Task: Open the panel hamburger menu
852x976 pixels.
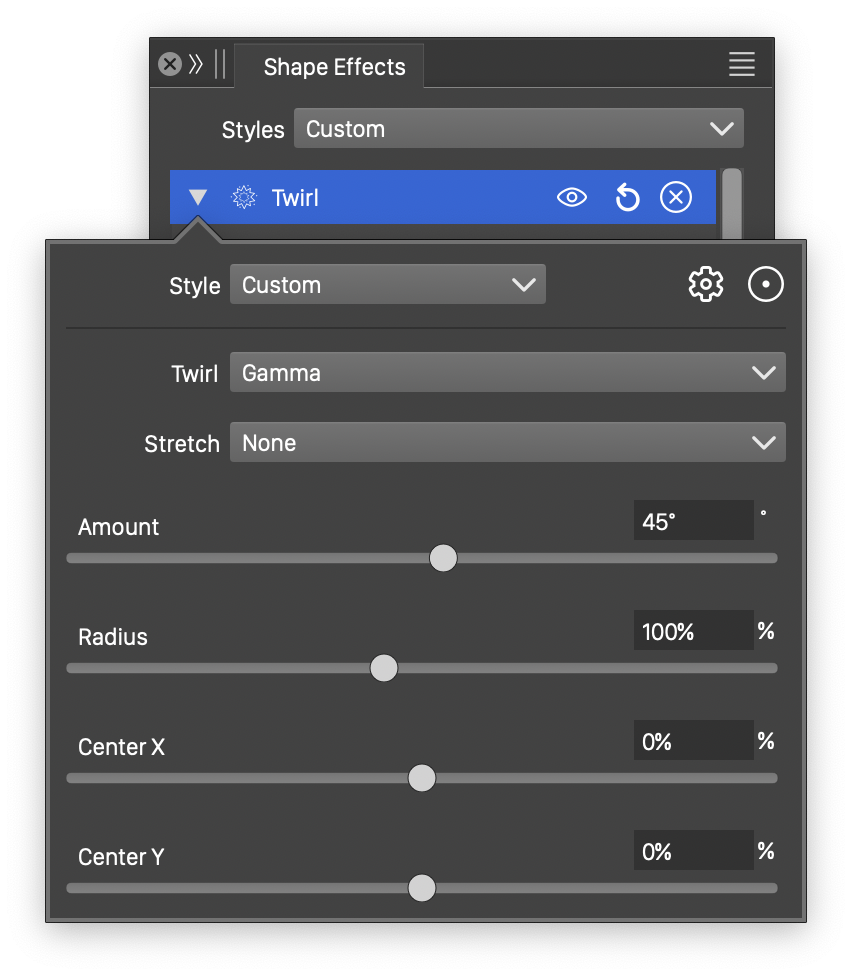Action: coord(741,65)
